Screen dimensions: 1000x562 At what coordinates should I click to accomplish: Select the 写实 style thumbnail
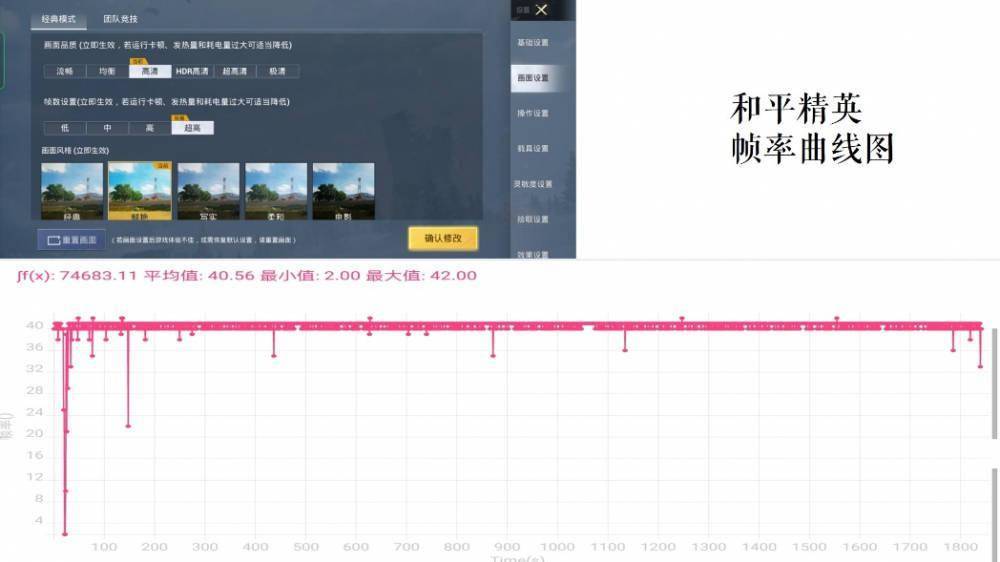[208, 191]
